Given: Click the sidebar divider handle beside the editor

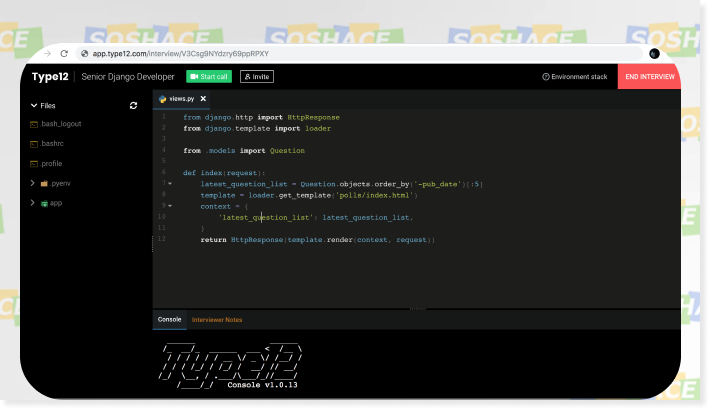Looking at the screenshot, I should point(153,244).
